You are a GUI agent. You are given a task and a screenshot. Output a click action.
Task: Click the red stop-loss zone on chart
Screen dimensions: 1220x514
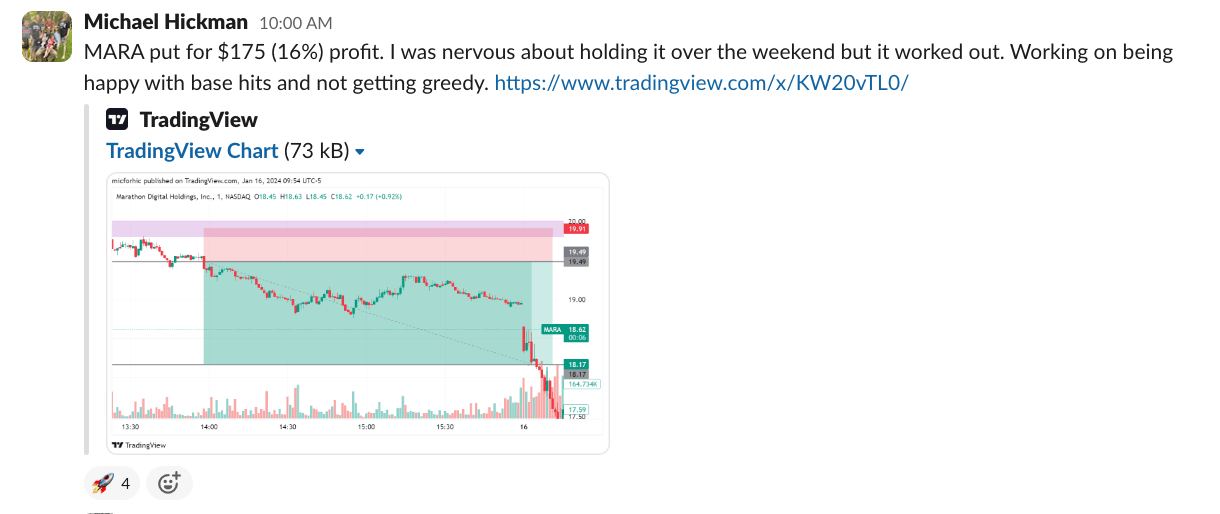pyautogui.click(x=377, y=244)
